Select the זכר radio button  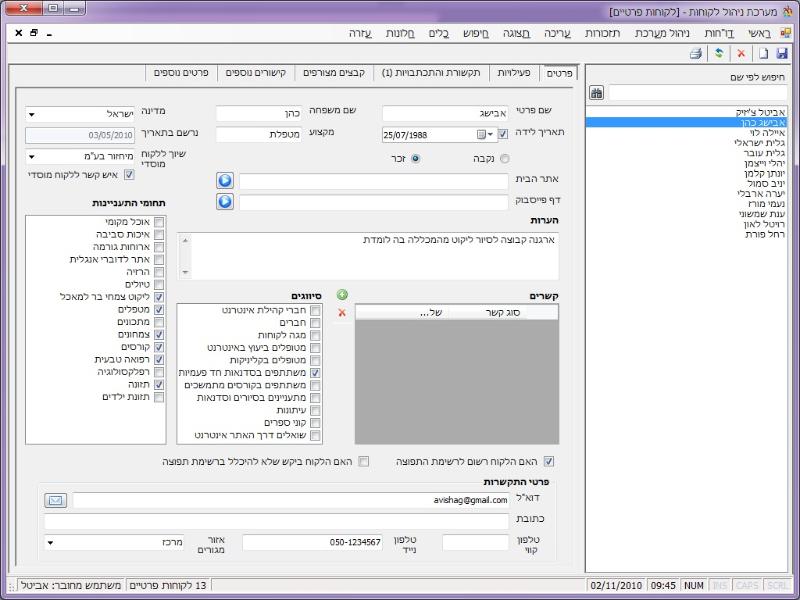[x=416, y=159]
